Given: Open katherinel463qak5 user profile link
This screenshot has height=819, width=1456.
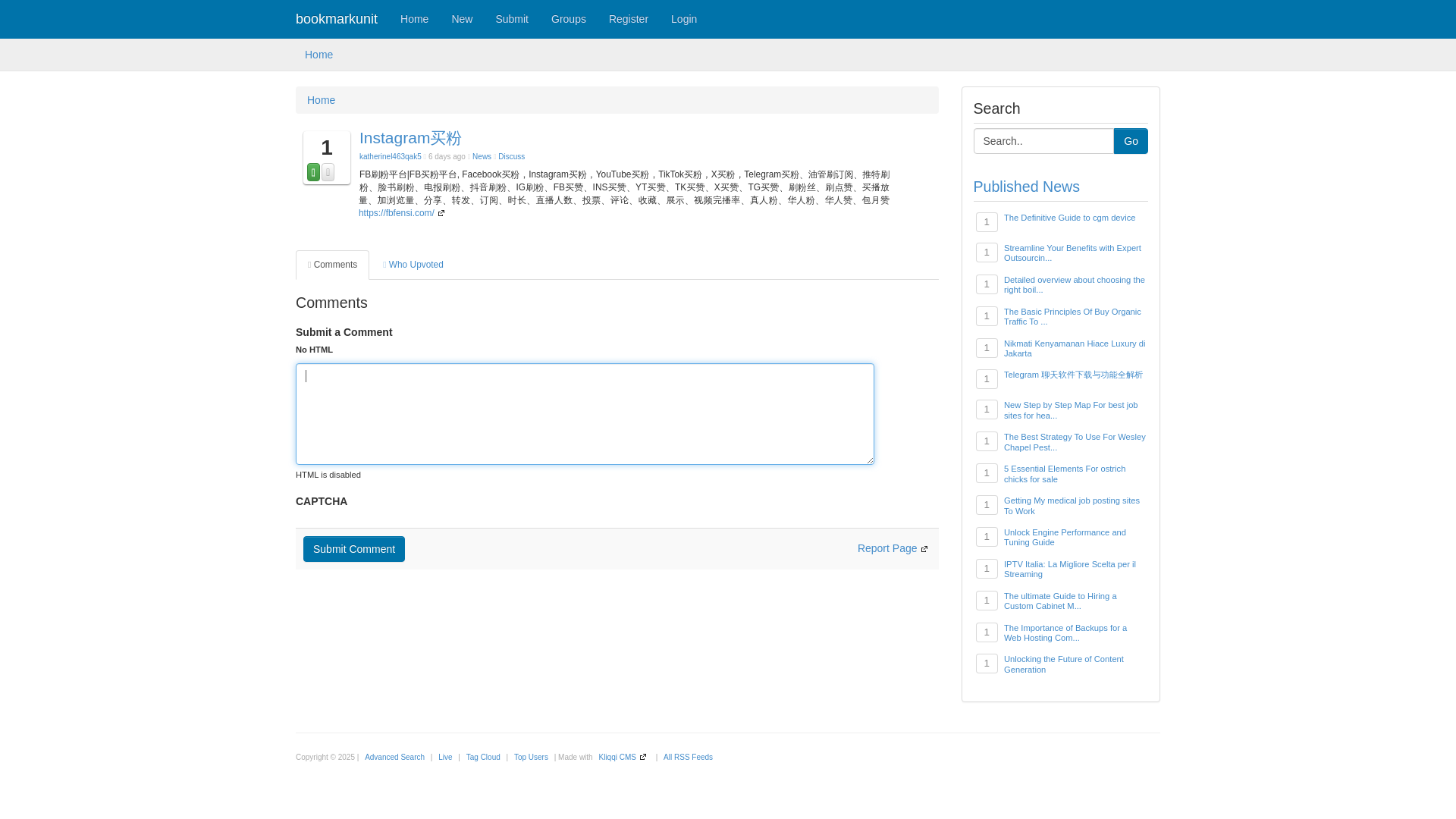Looking at the screenshot, I should (390, 156).
